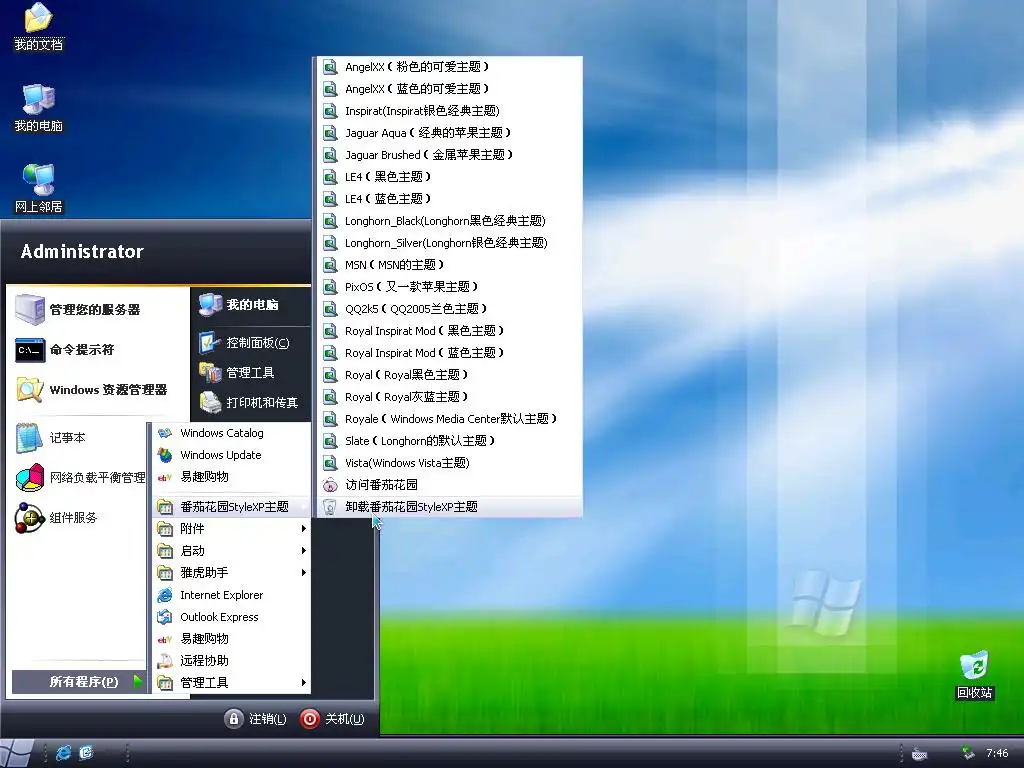Apply AngelXX 蓝色的可爱主题
The height and width of the screenshot is (768, 1024).
click(x=449, y=89)
